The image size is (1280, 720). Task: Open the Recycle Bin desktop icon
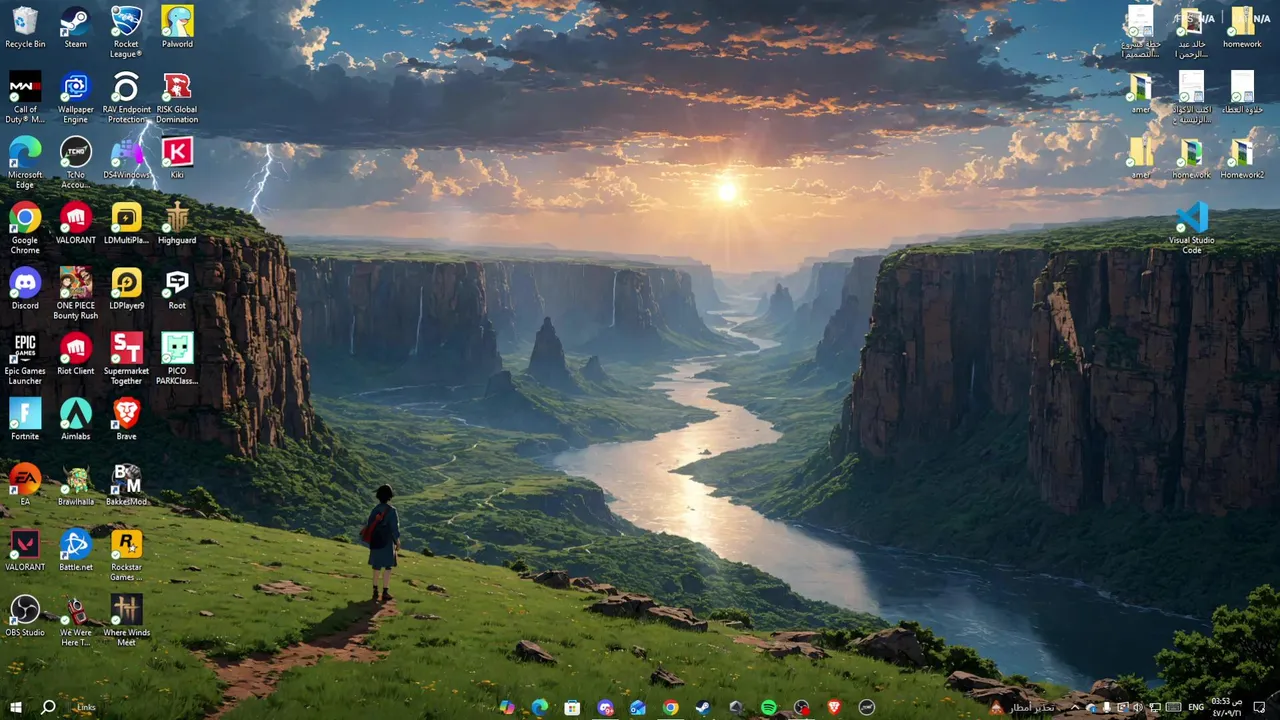click(x=25, y=28)
